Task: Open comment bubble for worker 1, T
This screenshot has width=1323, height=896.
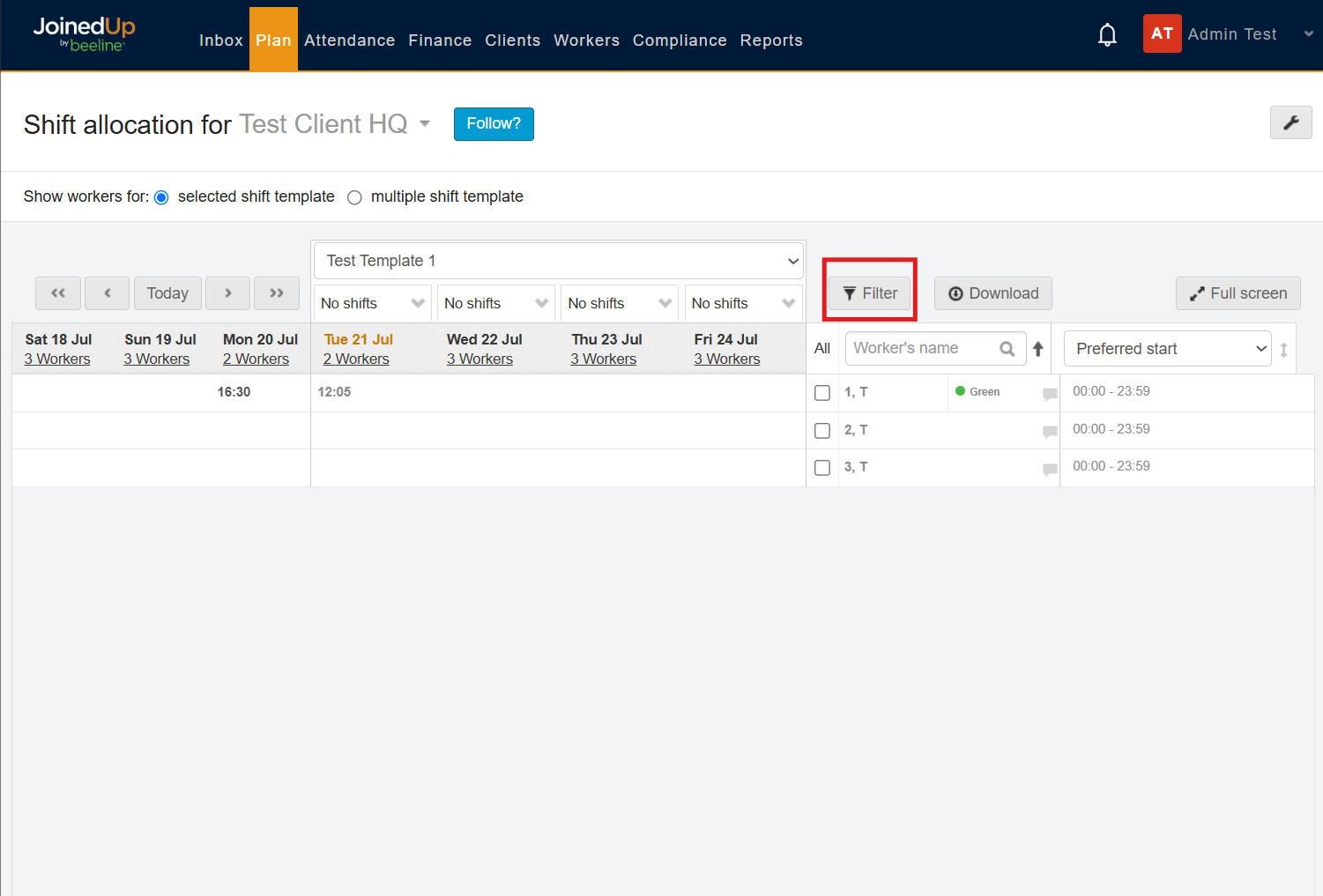Action: (1050, 394)
